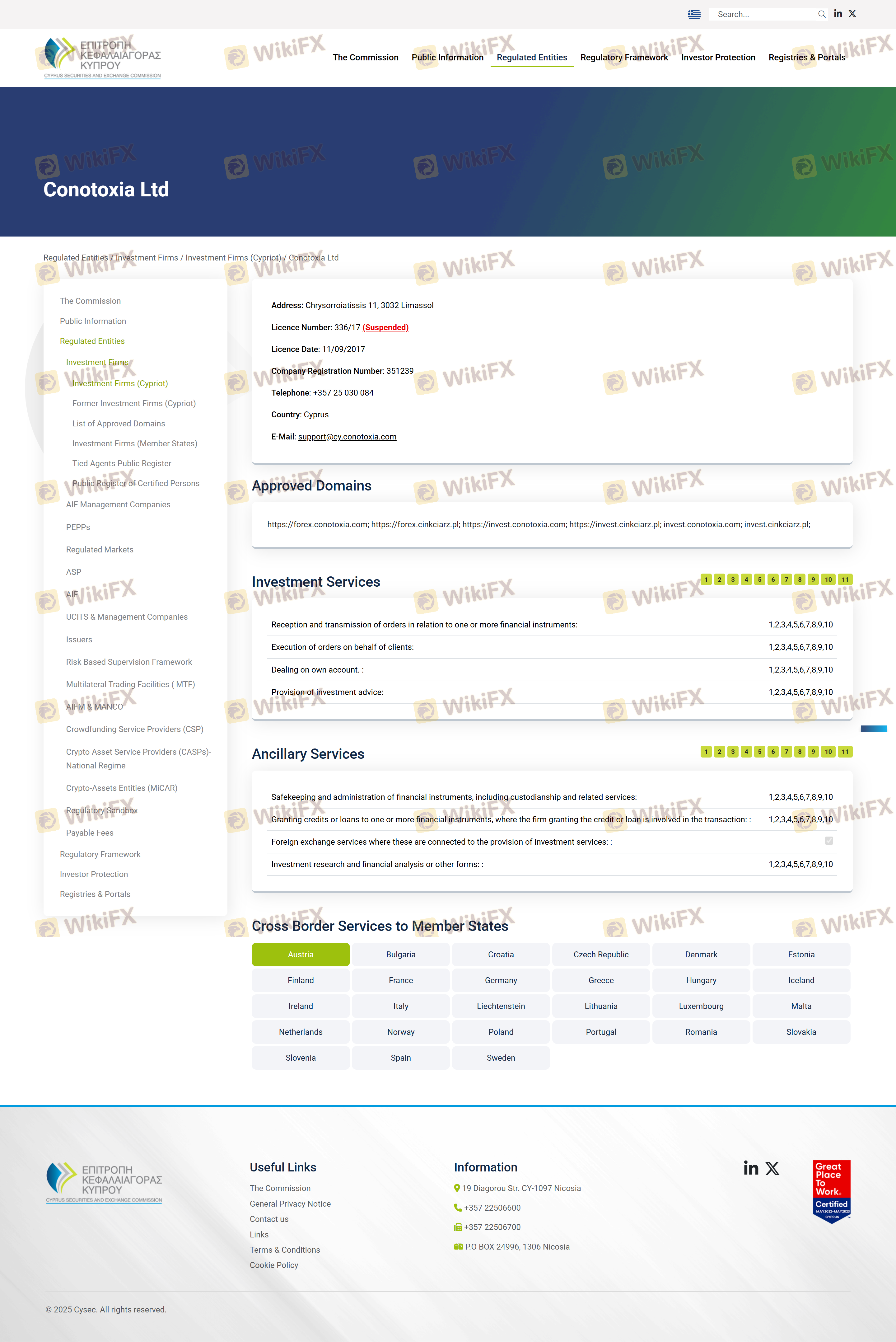Click badge 11 in Investment Services
This screenshot has width=896, height=1342.
coord(845,579)
